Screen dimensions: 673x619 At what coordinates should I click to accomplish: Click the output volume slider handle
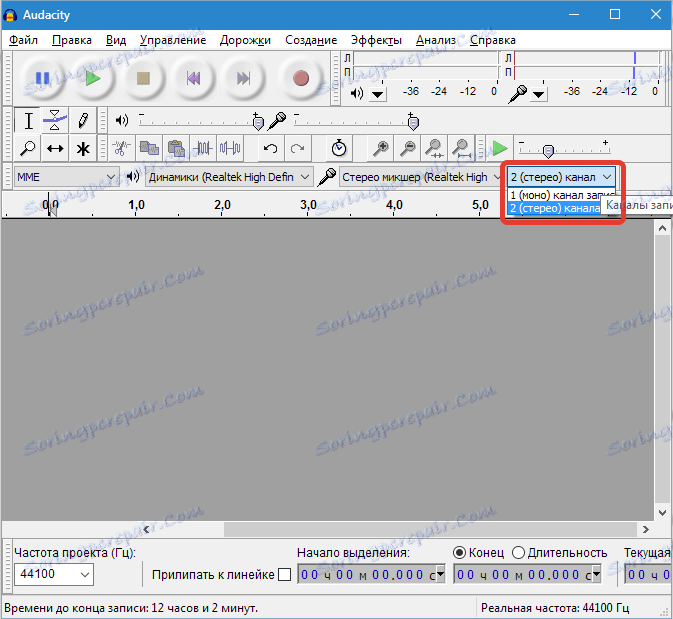(258, 123)
